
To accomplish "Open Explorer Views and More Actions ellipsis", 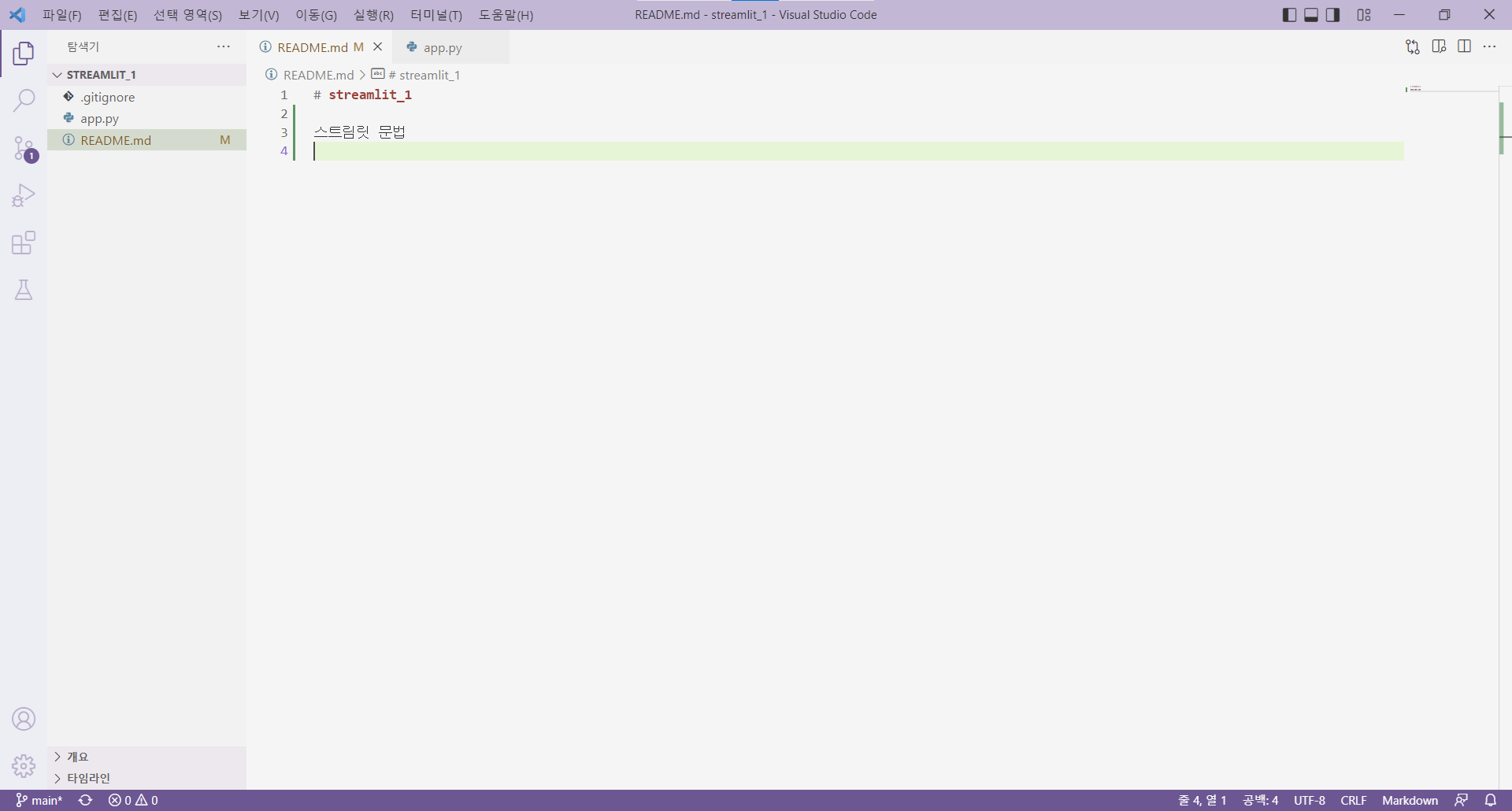I will click(224, 47).
